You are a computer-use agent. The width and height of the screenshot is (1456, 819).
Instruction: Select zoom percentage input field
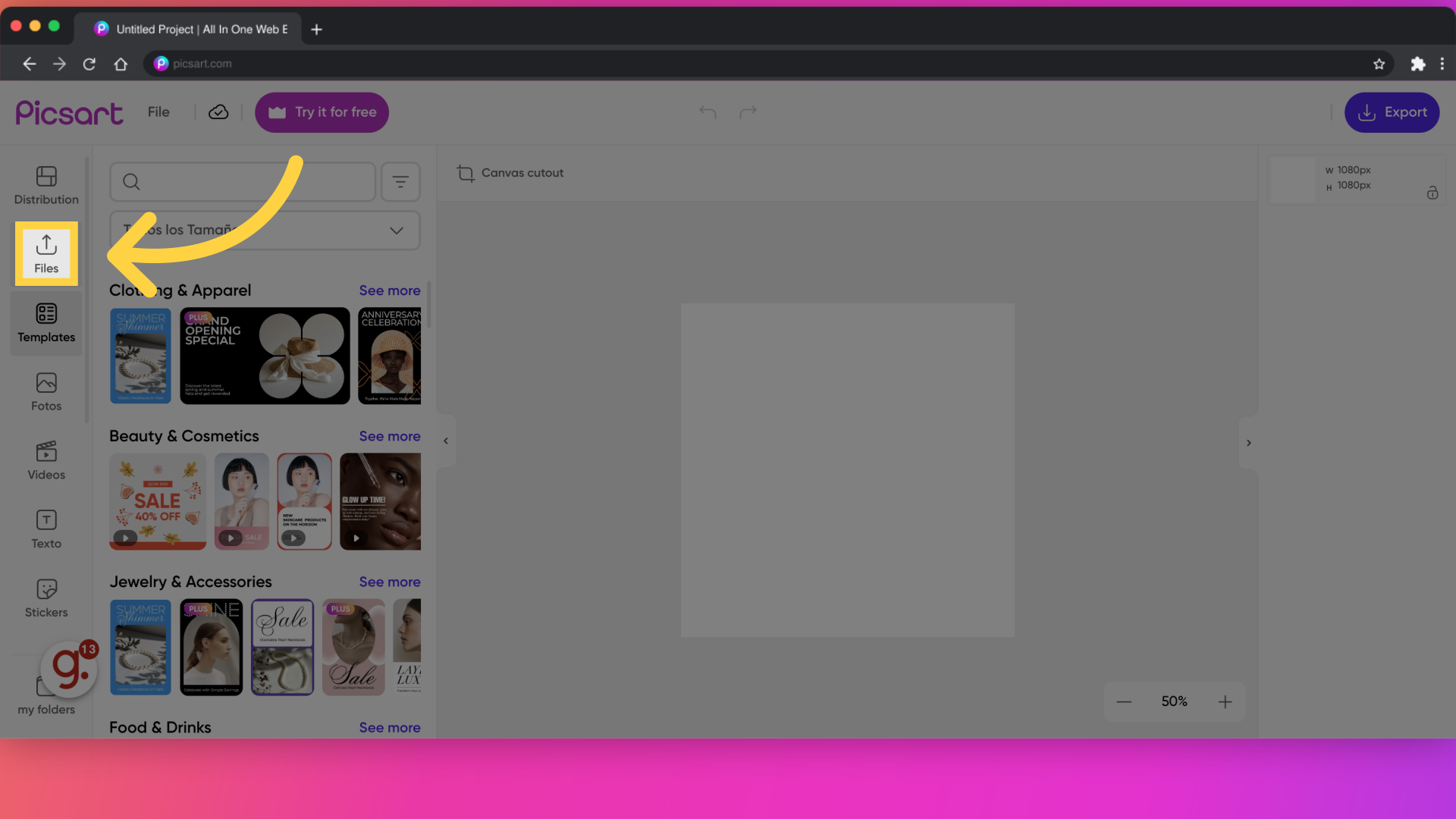(1174, 700)
